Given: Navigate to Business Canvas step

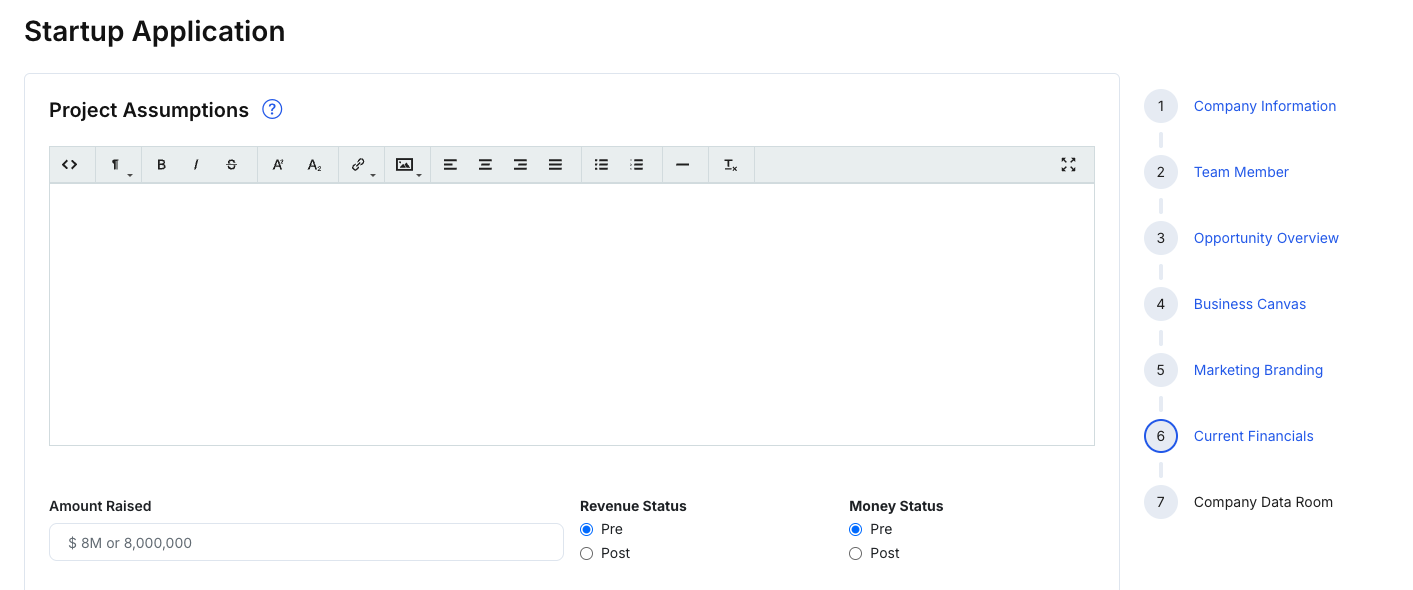Looking at the screenshot, I should (x=1249, y=304).
